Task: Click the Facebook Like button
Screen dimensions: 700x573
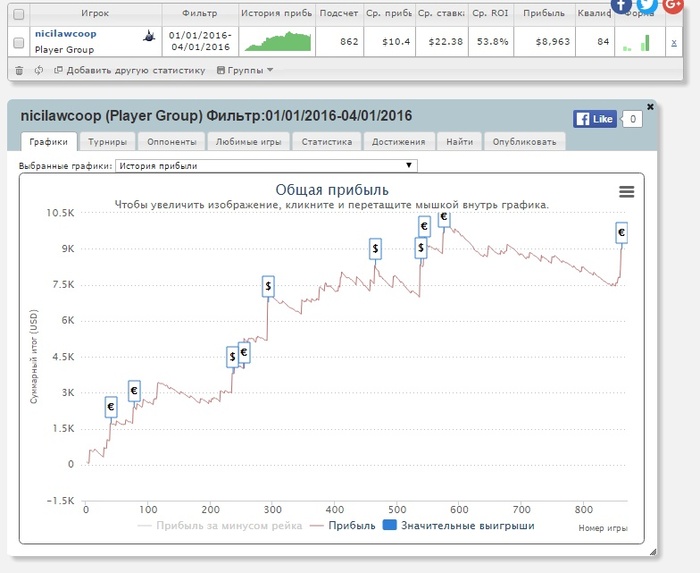Action: point(595,119)
